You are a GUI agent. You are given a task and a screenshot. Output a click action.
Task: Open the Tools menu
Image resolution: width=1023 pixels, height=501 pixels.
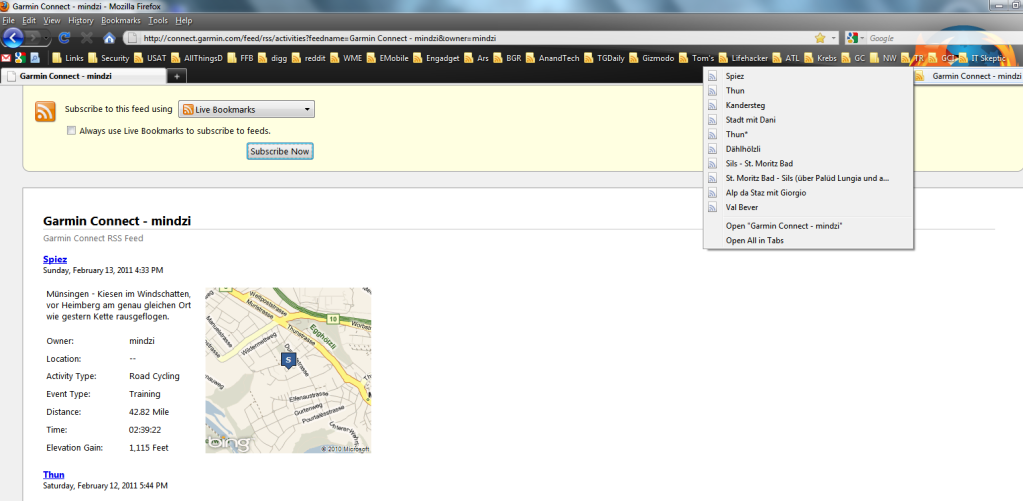[x=158, y=20]
